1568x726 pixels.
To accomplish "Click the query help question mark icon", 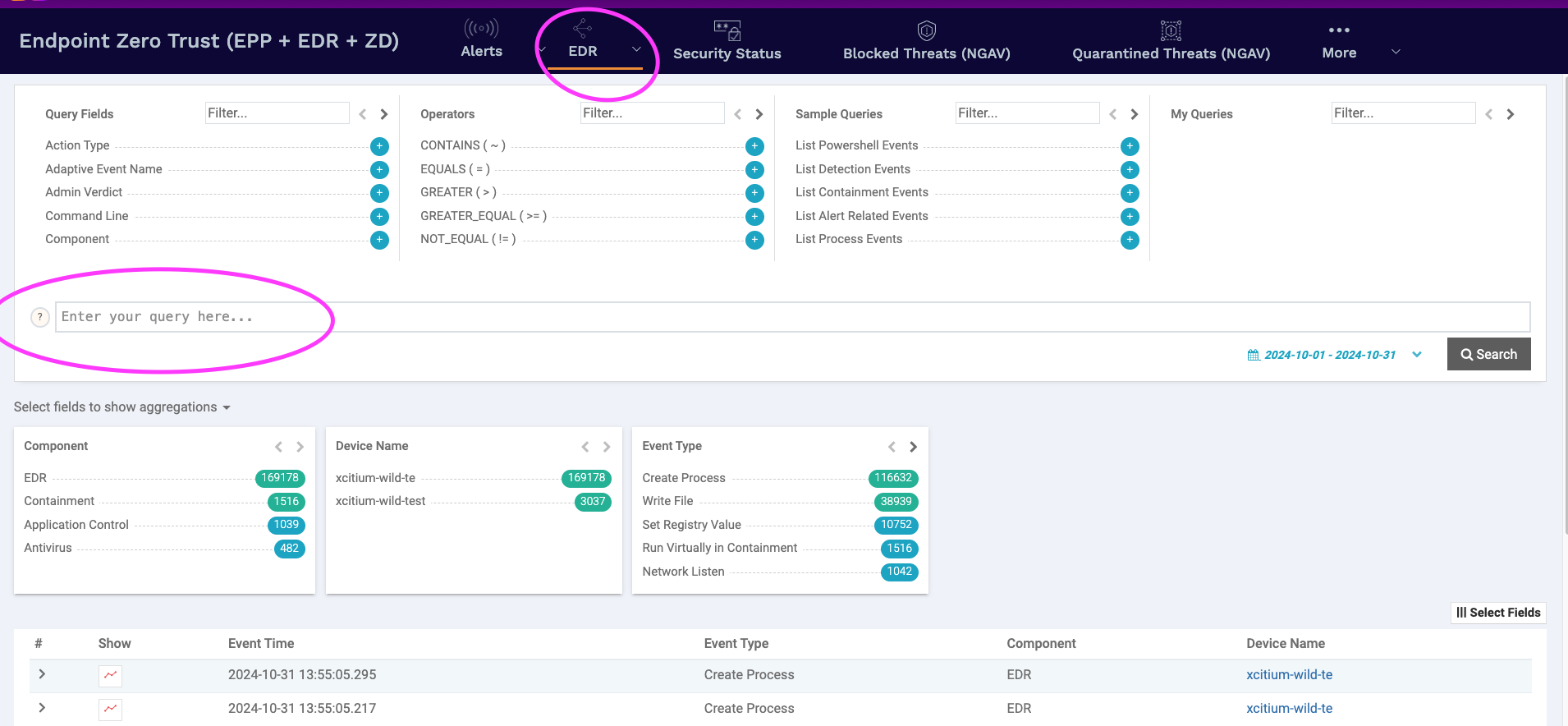I will pos(39,317).
